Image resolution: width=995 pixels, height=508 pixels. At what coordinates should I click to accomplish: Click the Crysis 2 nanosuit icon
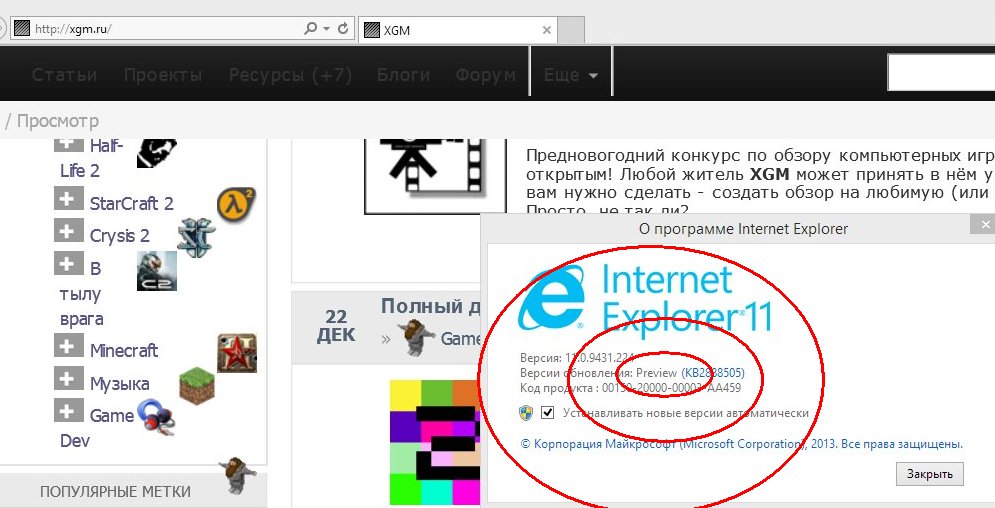click(157, 271)
